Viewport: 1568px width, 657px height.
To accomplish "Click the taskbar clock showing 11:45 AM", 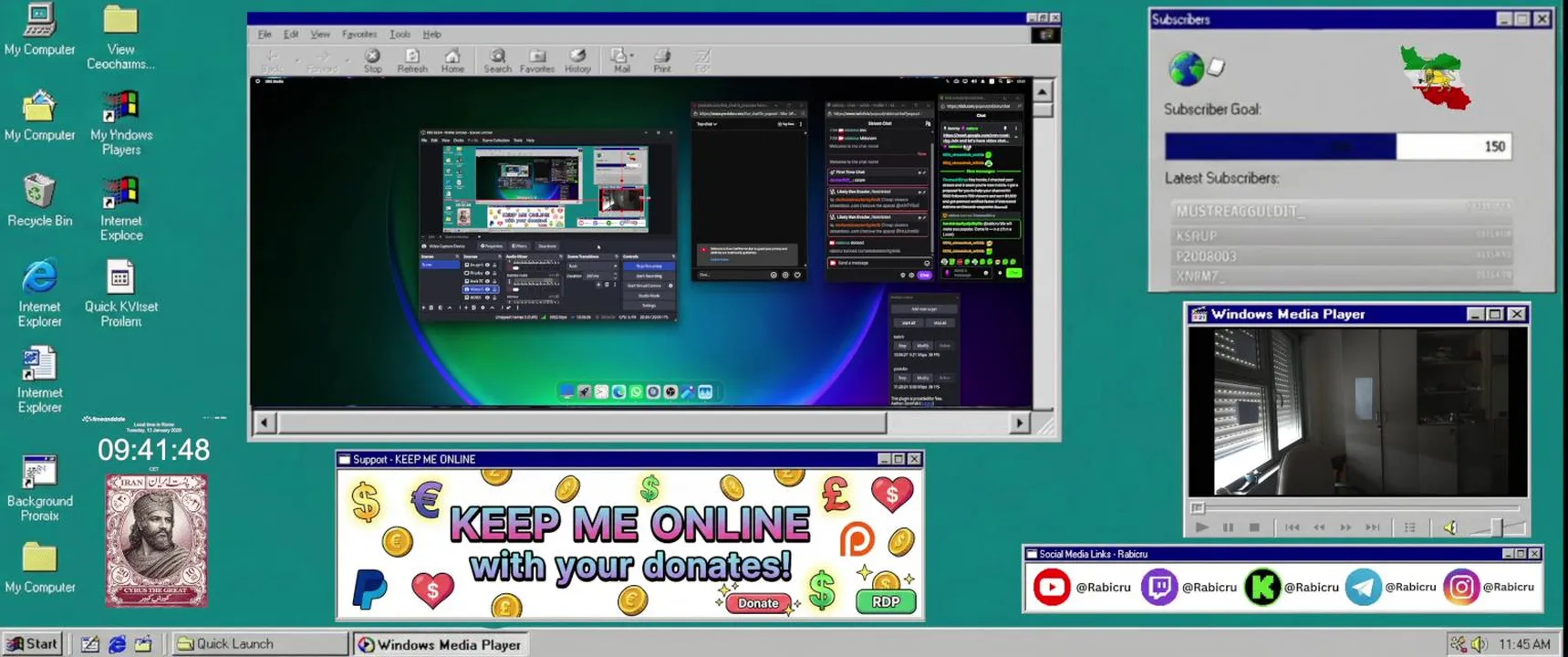I will [x=1524, y=644].
